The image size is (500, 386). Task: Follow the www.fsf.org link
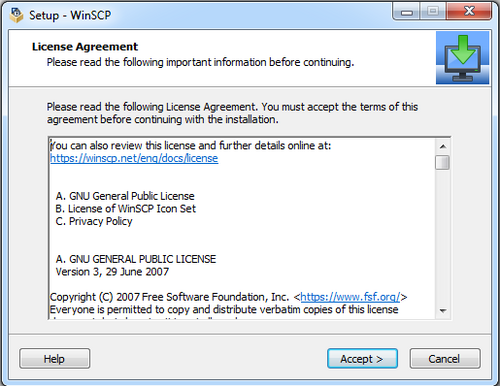(x=350, y=297)
